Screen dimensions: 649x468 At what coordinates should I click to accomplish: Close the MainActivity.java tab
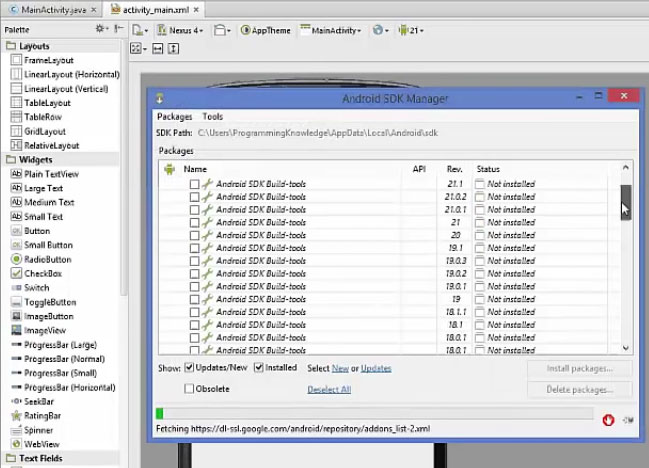[x=94, y=10]
